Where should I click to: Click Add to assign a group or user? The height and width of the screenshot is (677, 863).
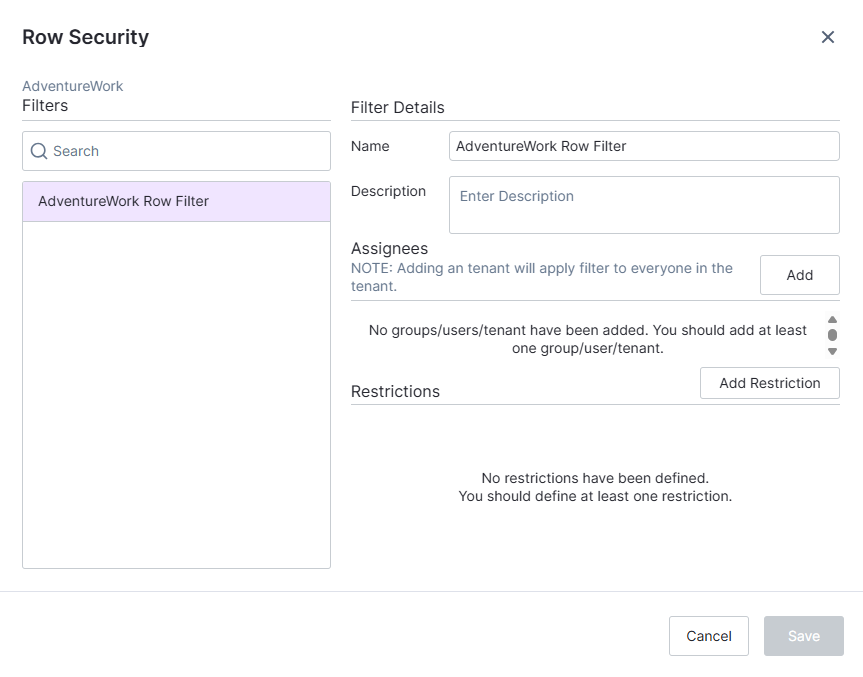tap(799, 275)
